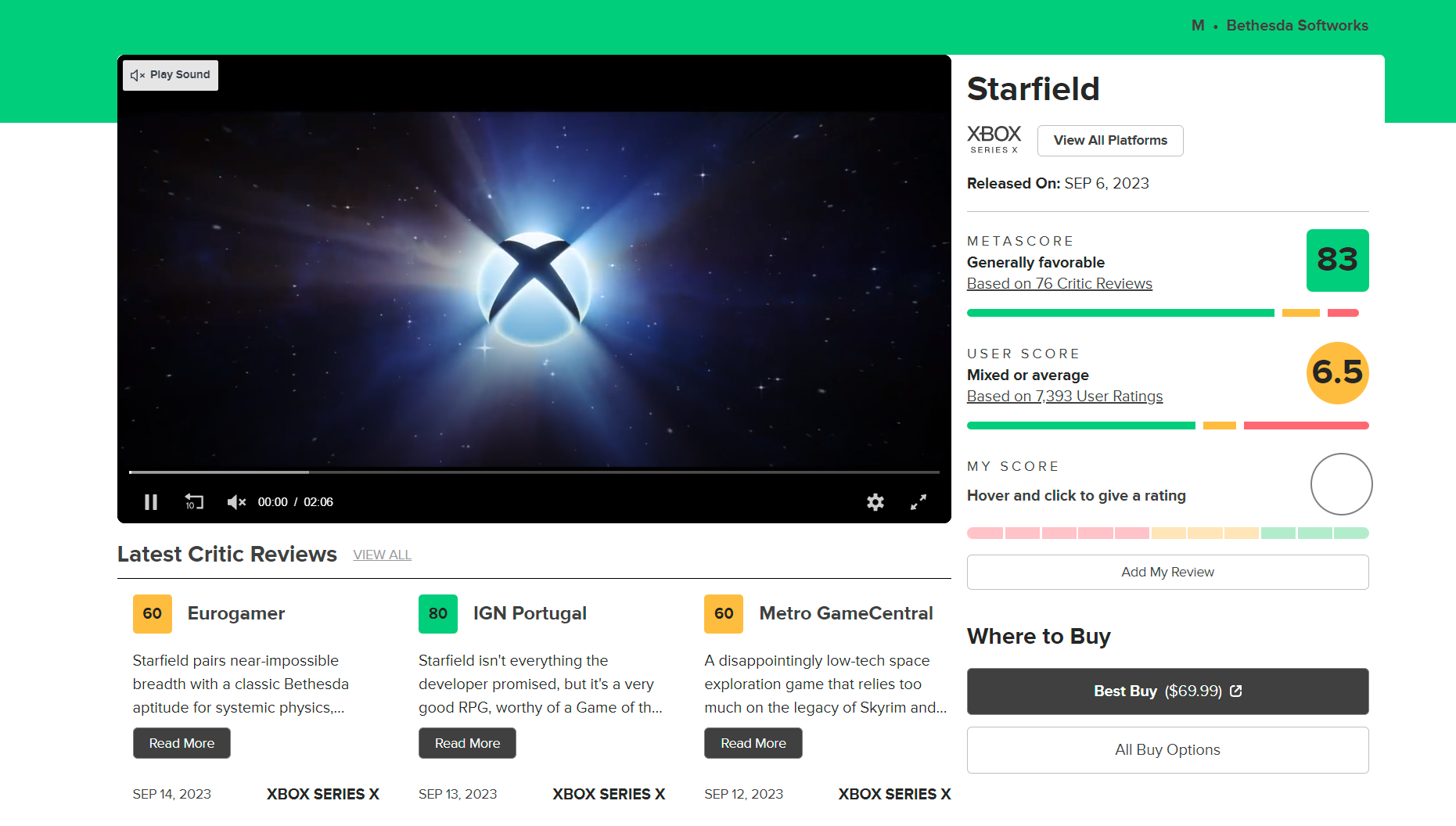Viewport: 1456px width, 826px height.
Task: Open the IGN Portugal publication name
Action: coord(530,614)
